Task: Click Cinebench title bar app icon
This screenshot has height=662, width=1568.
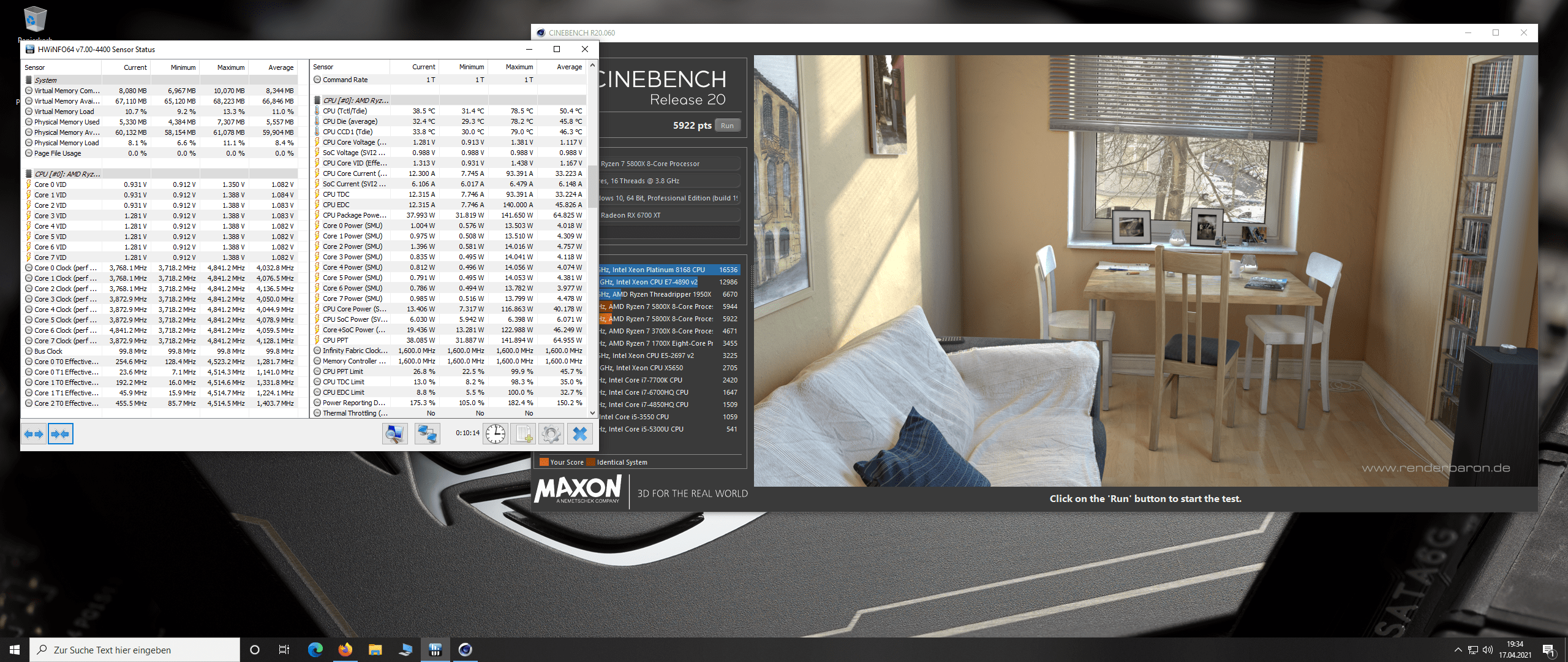Action: (541, 33)
